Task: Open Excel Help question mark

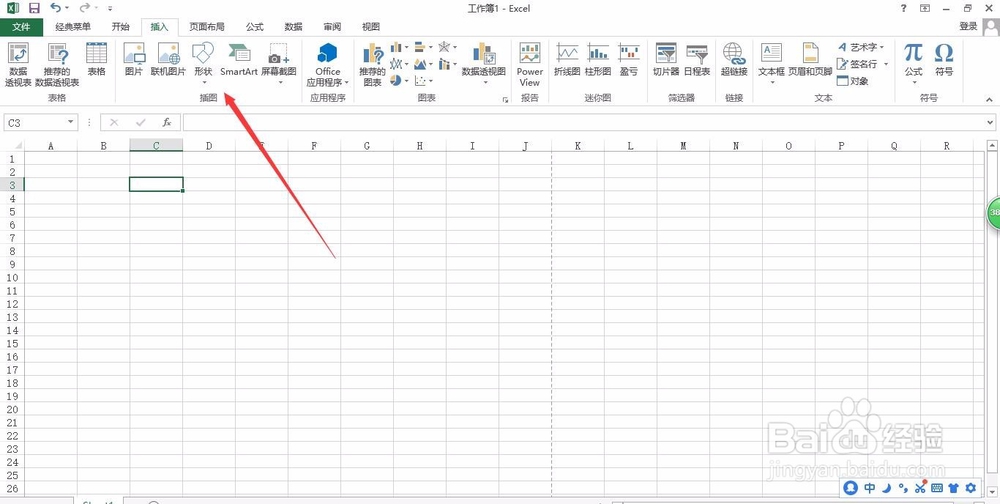Action: point(903,8)
